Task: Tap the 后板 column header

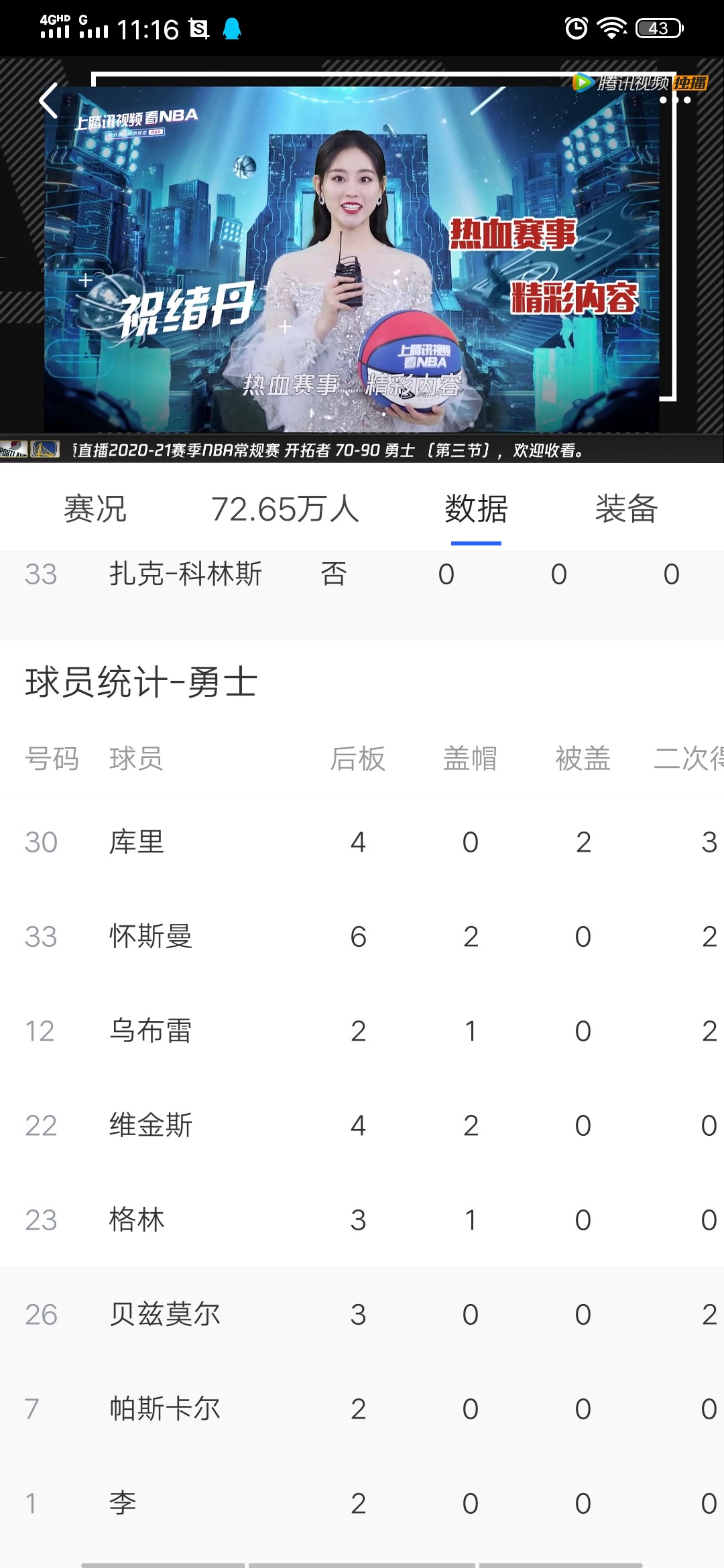Action: click(x=357, y=759)
